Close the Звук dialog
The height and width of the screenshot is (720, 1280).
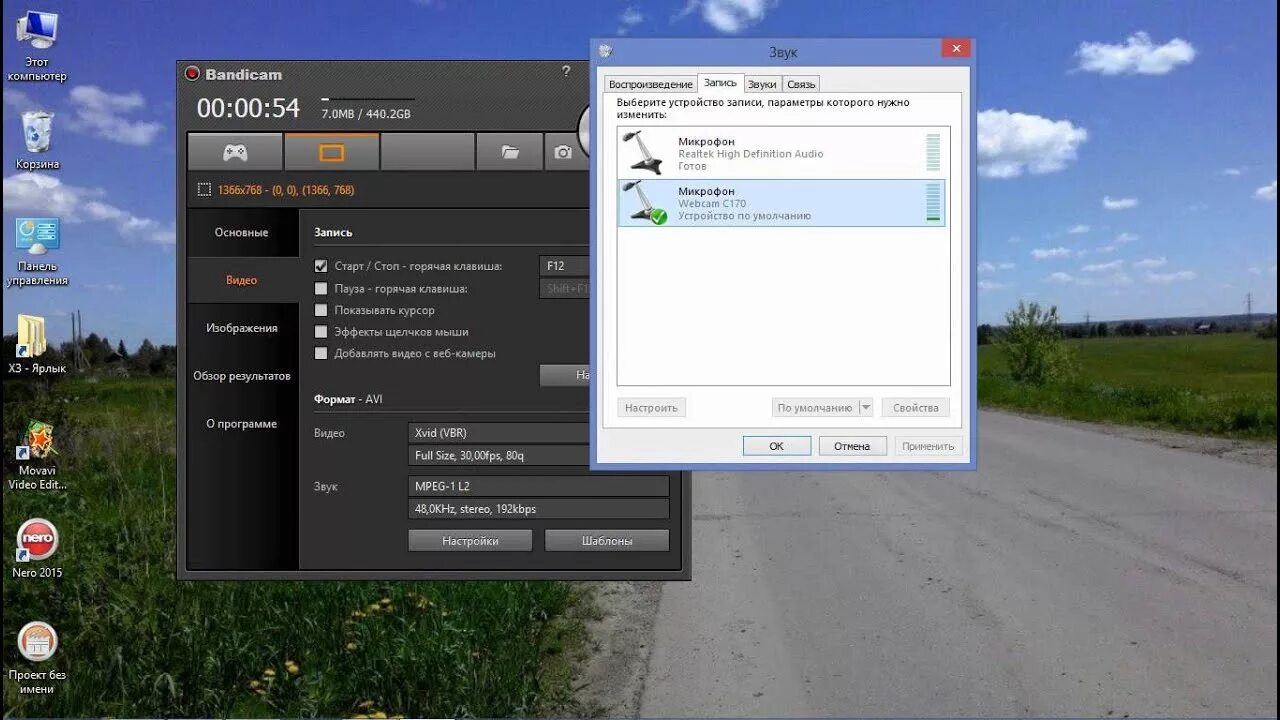click(956, 48)
